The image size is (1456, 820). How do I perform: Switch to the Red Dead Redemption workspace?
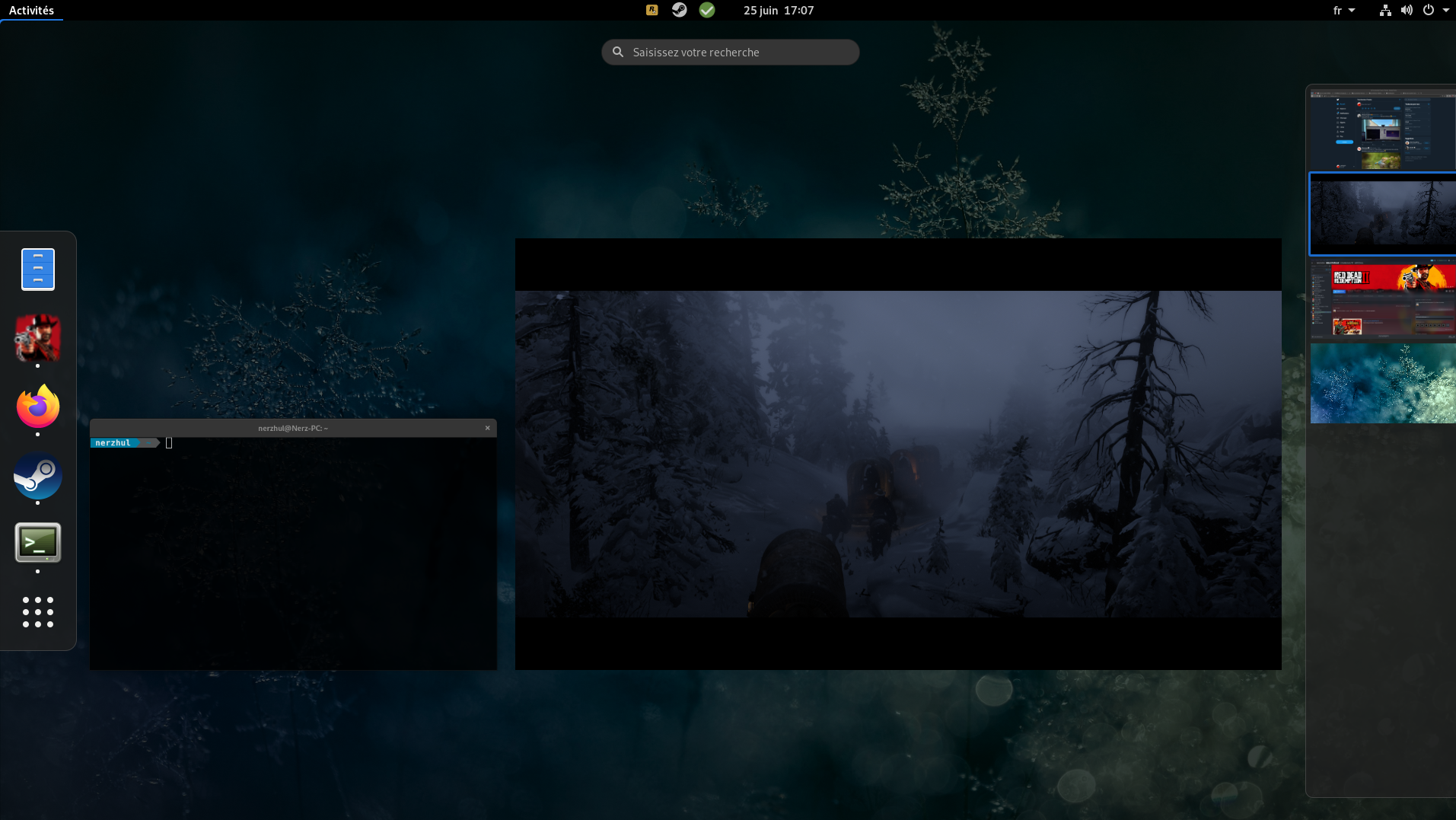click(x=1383, y=298)
